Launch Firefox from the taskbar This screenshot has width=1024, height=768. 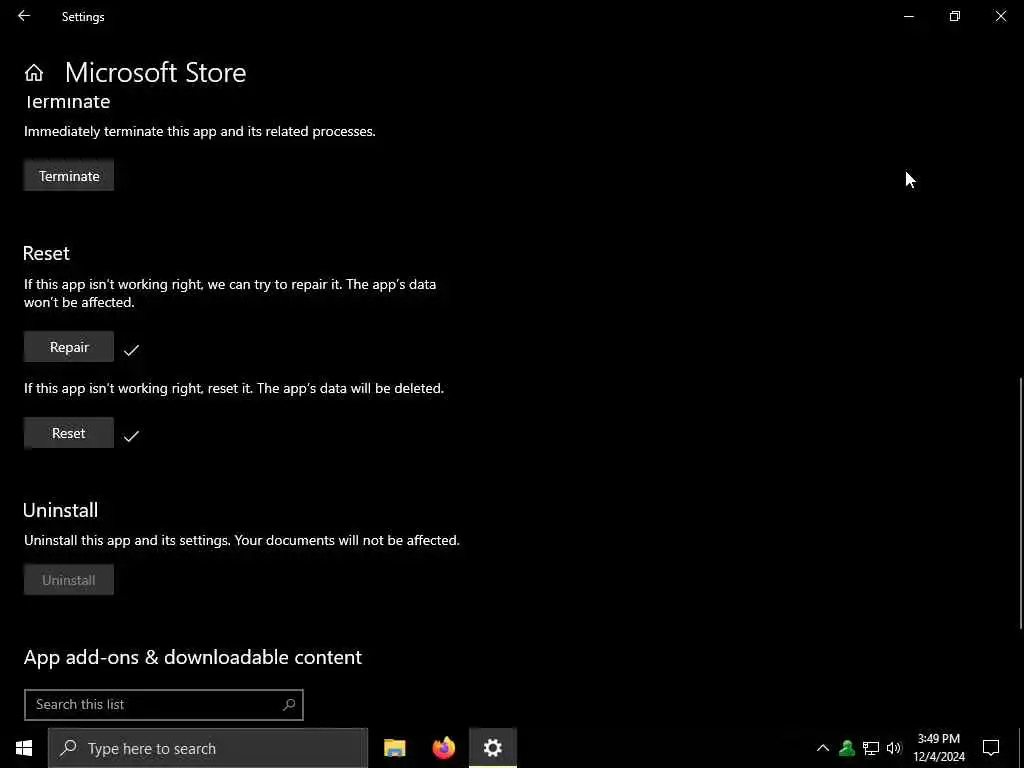coord(443,748)
